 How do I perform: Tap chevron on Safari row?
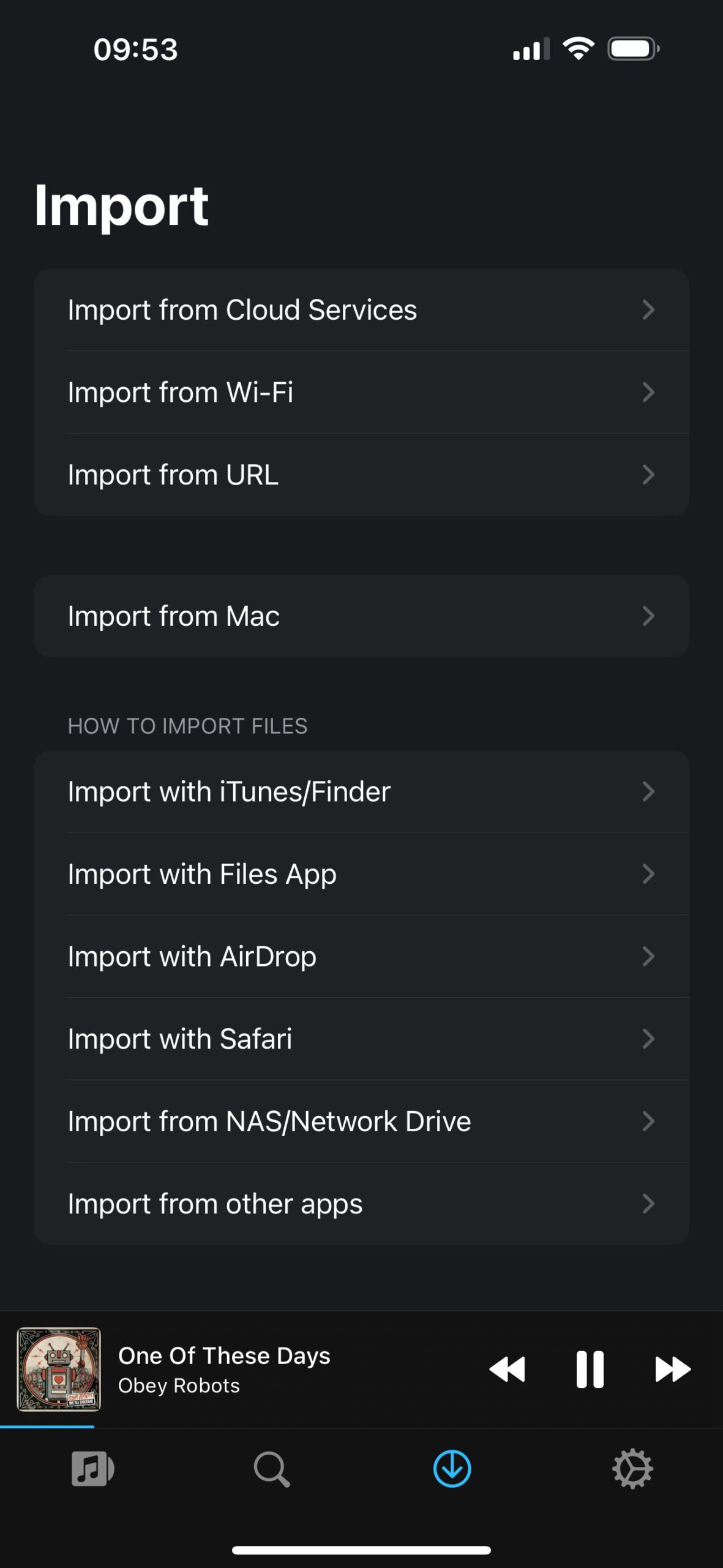point(648,1039)
